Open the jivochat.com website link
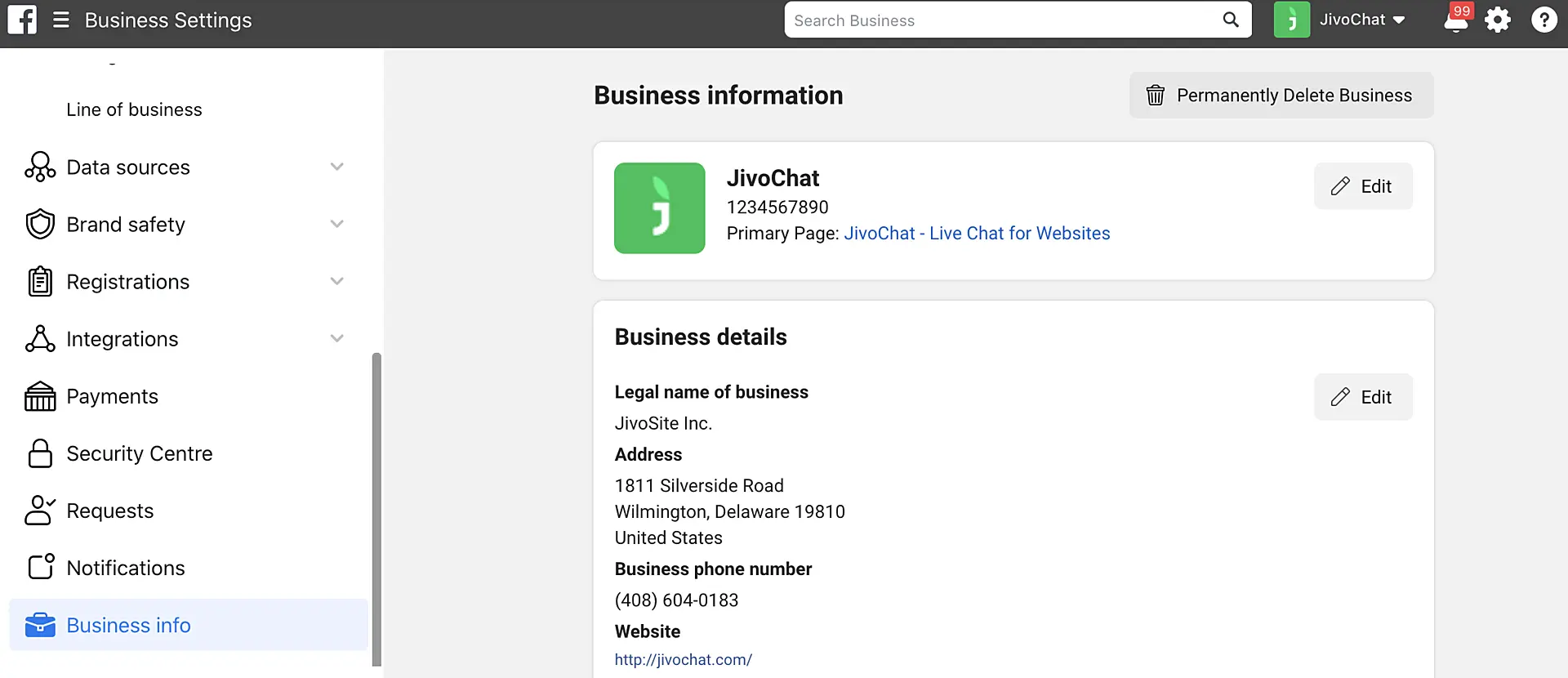Viewport: 1568px width, 678px height. 683,659
